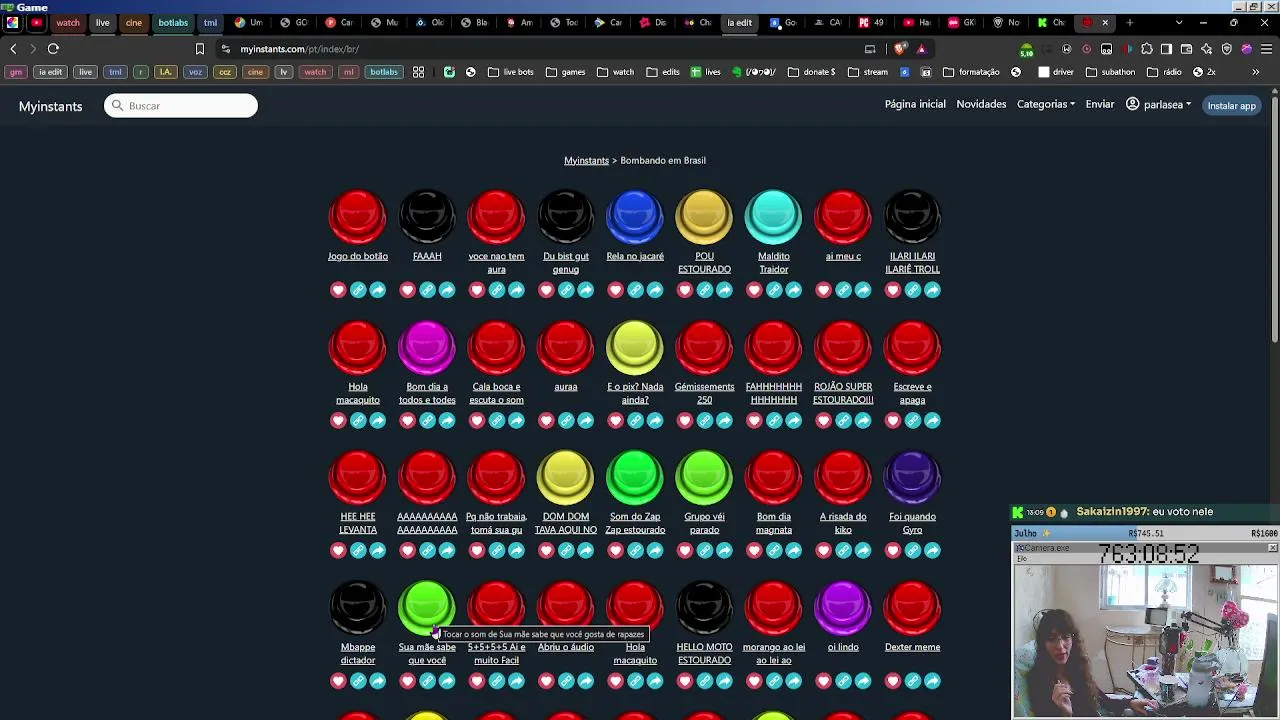The image size is (1280, 720).
Task: Play the green Grupo véi parado button
Action: tap(704, 477)
